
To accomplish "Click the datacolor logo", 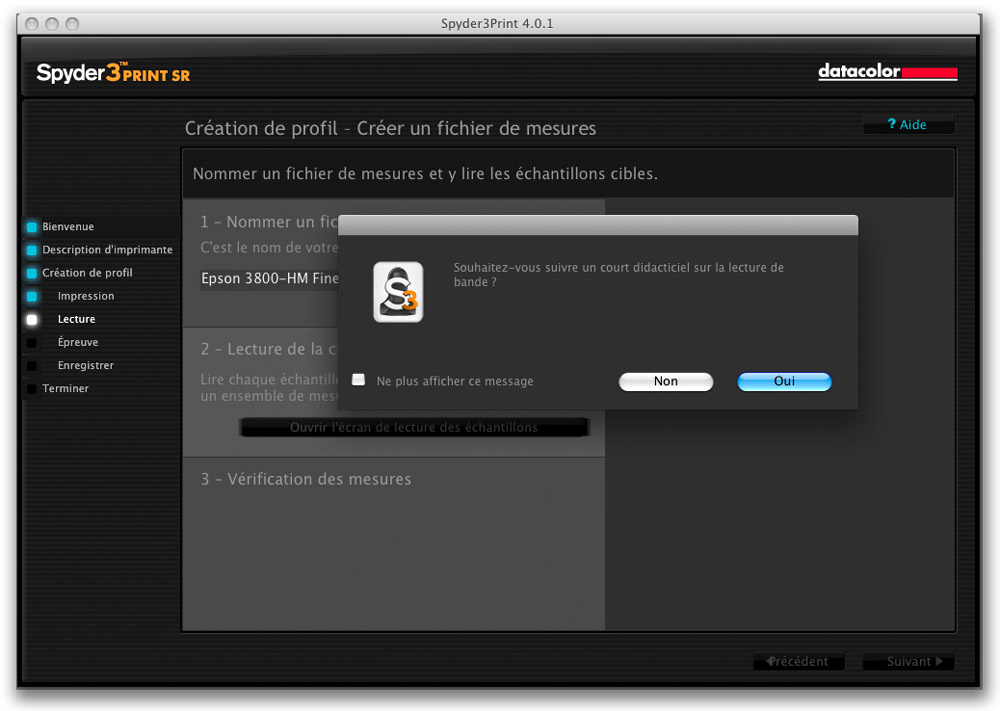I will tap(888, 71).
